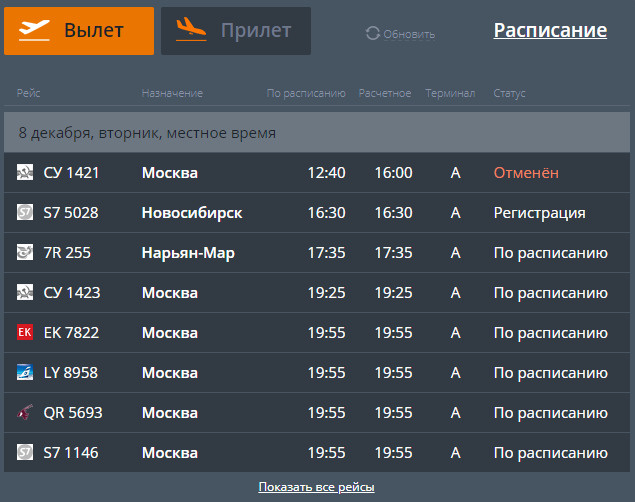Image resolution: width=635 pixels, height=502 pixels.
Task: Select the Новосибирск destination row
Action: [x=317, y=213]
